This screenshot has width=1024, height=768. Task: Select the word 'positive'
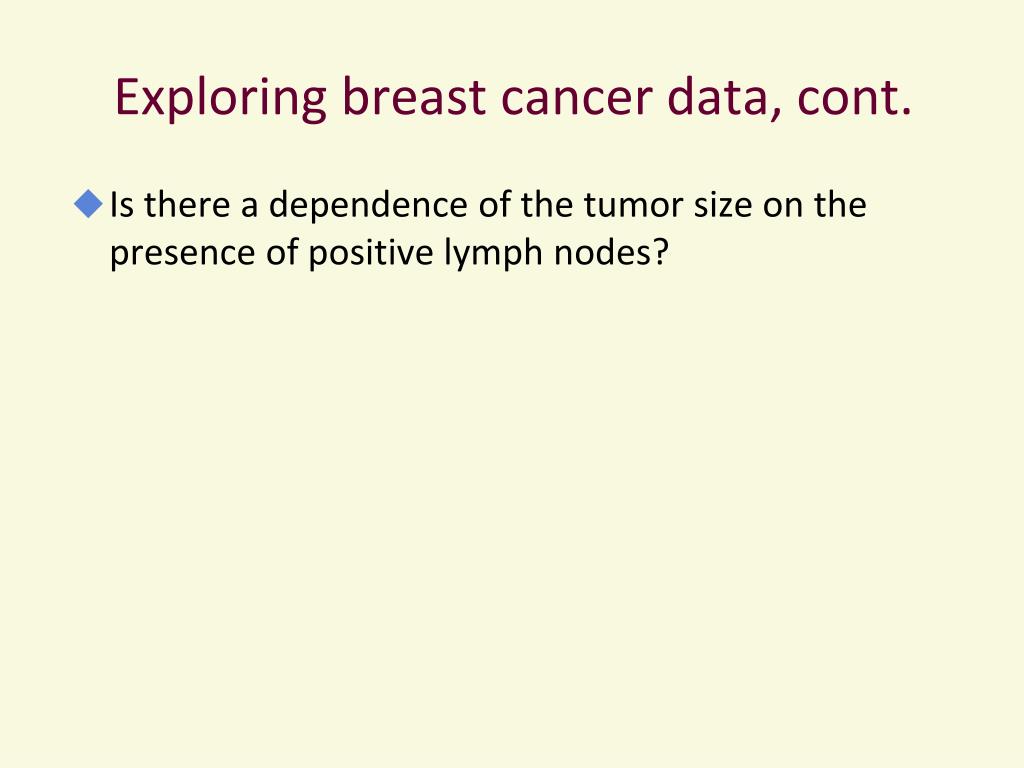370,253
